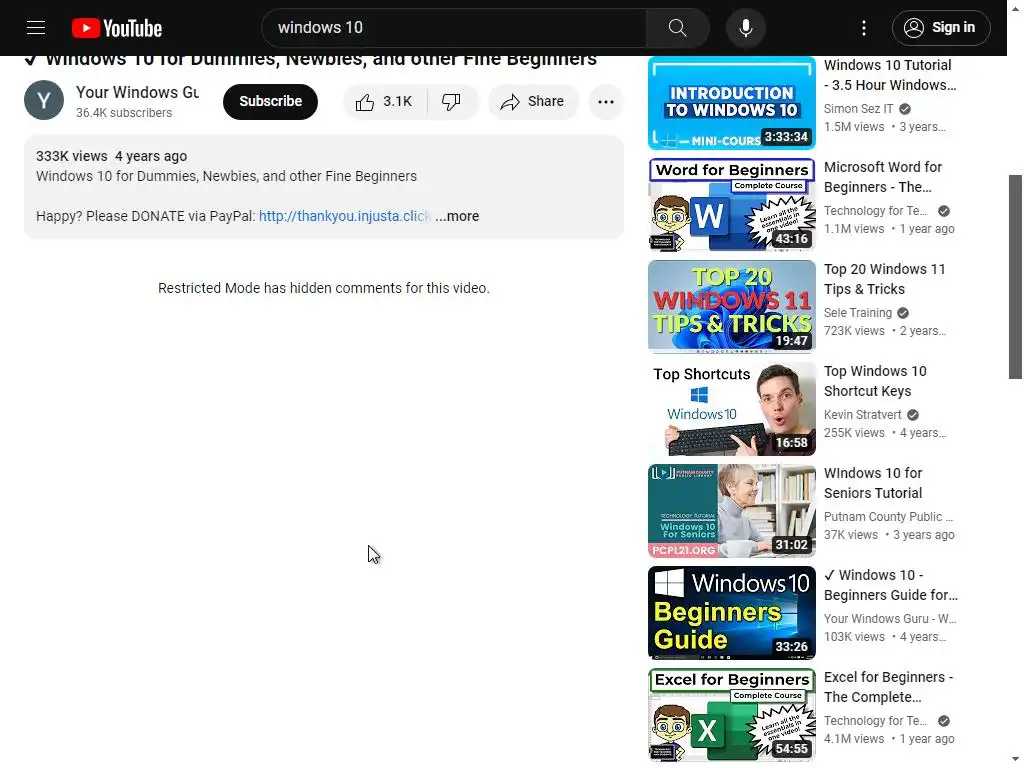Click verified badge beside Simon Sez IT
The image size is (1024, 768).
pyautogui.click(x=904, y=109)
